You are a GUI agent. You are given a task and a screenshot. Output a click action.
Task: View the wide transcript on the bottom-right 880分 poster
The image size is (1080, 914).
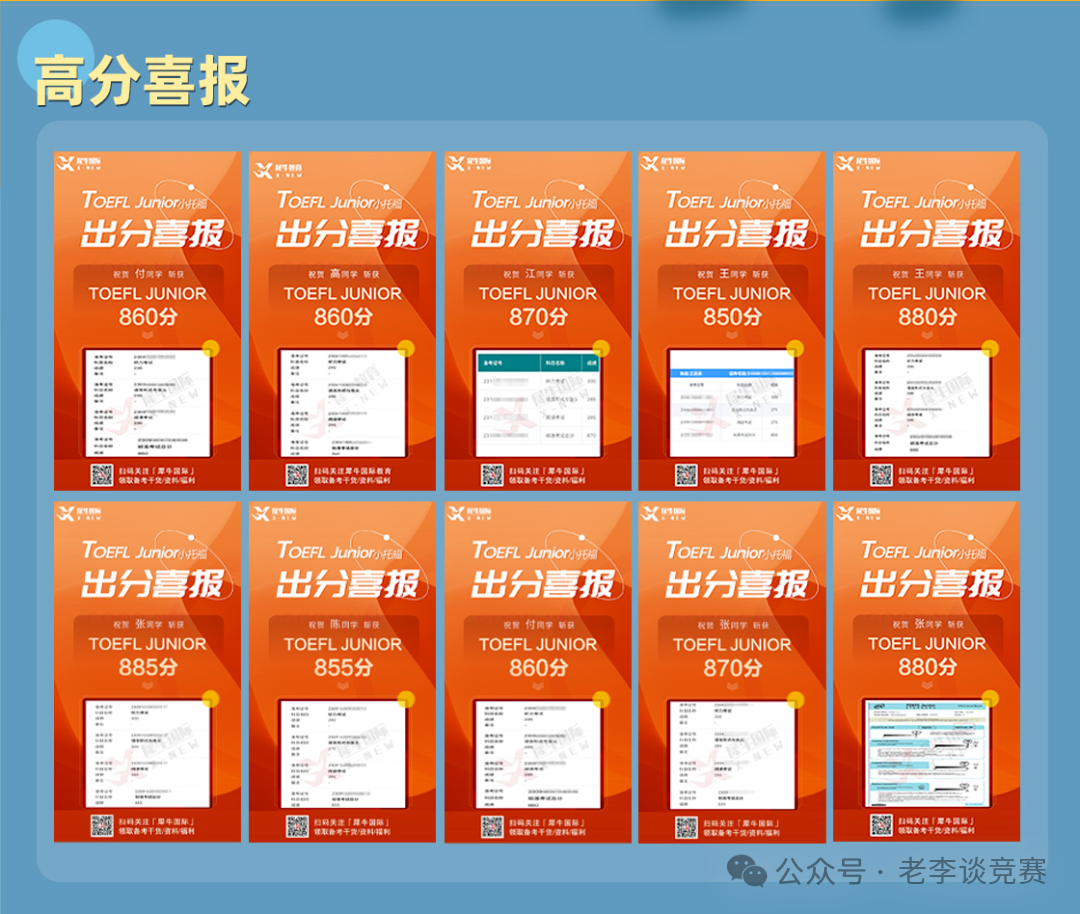[x=929, y=750]
